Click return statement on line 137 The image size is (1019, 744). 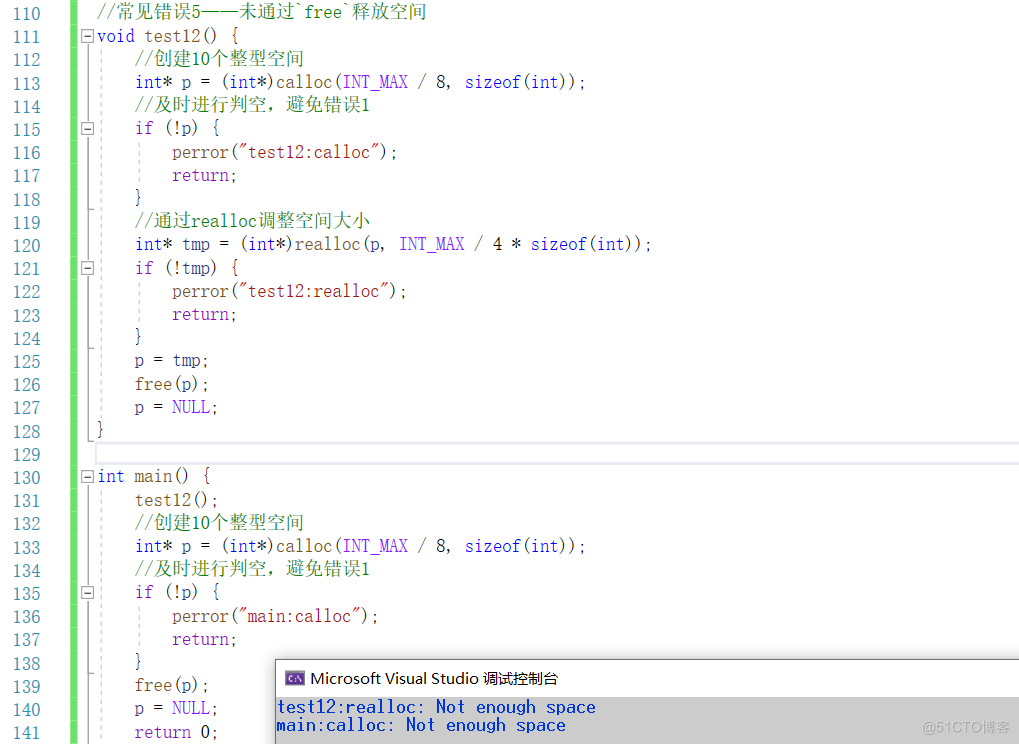pyautogui.click(x=204, y=639)
